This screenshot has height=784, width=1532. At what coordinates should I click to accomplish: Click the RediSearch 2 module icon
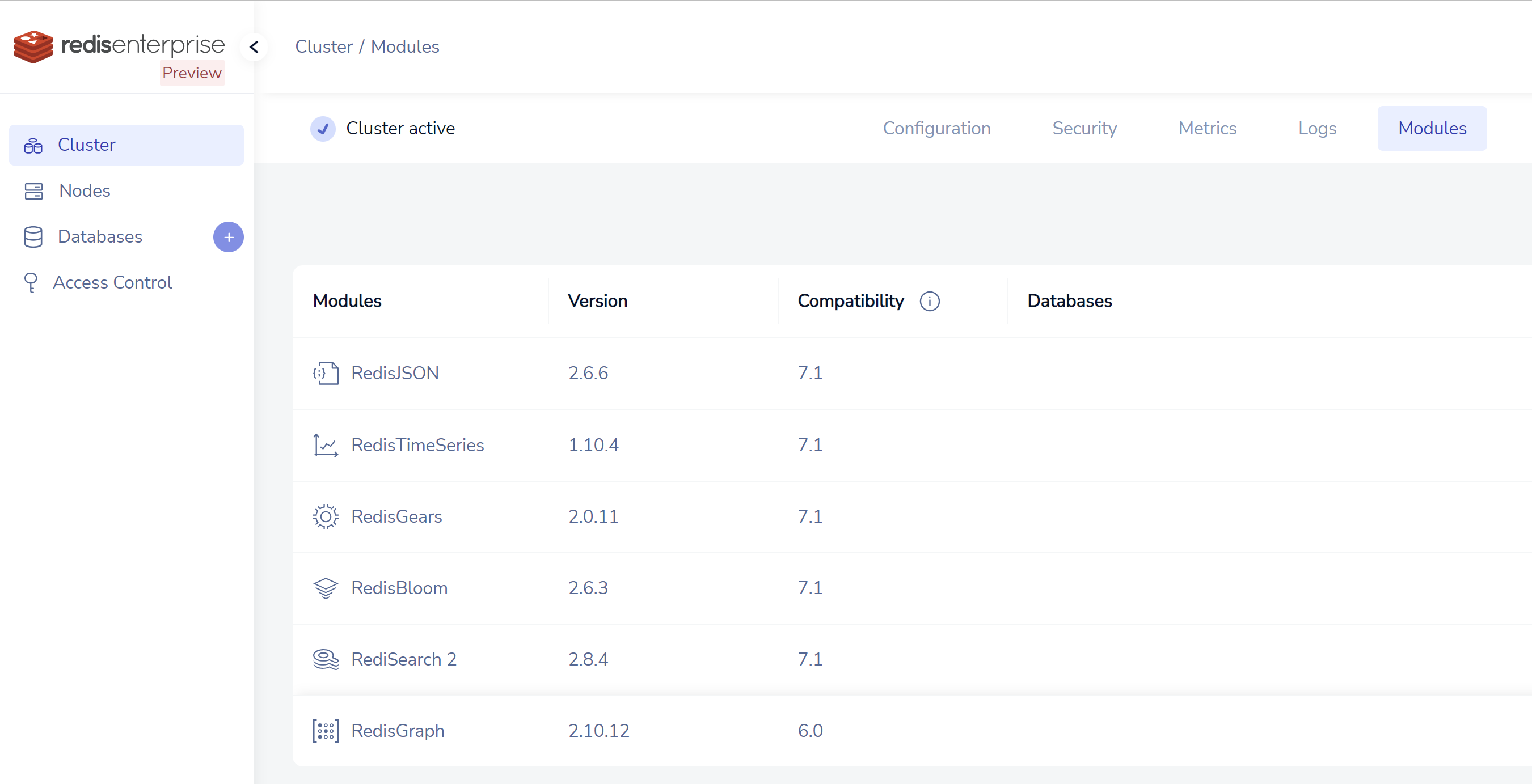point(326,659)
